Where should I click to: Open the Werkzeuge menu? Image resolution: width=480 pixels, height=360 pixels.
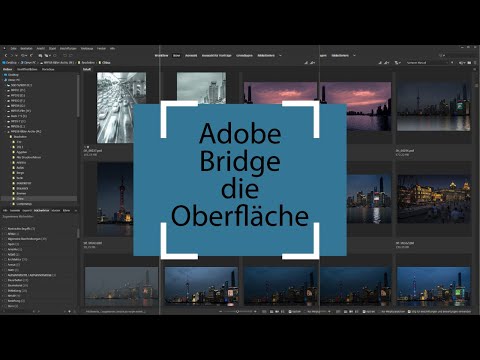(x=87, y=49)
